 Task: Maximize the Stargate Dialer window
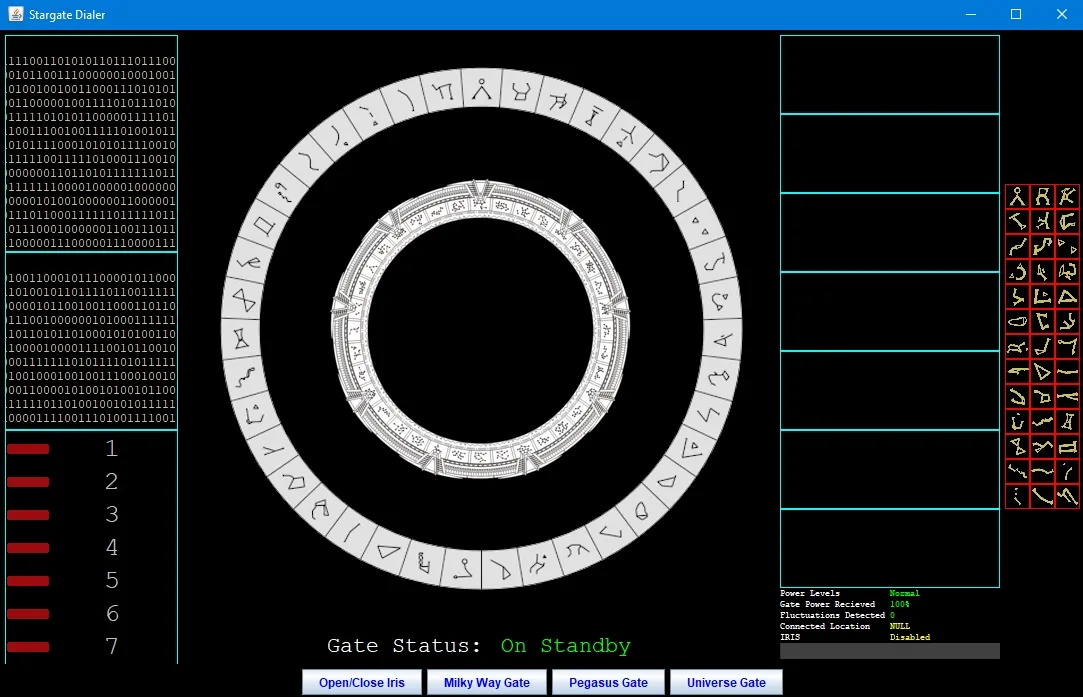pos(1016,14)
